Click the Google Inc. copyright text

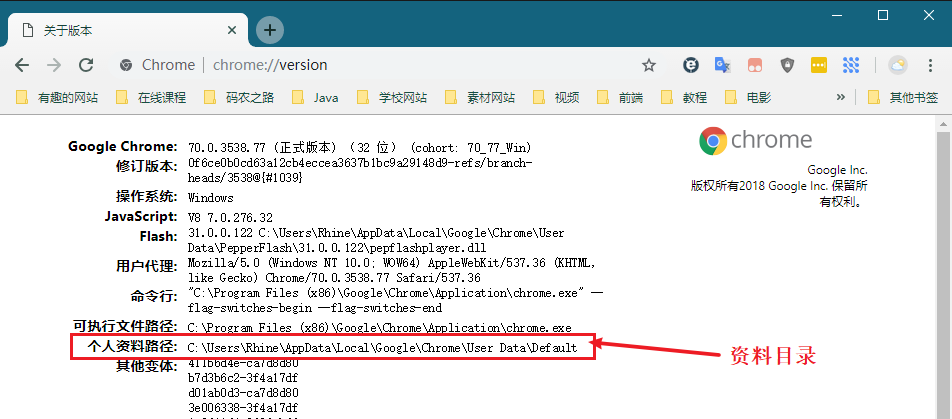[x=779, y=186]
